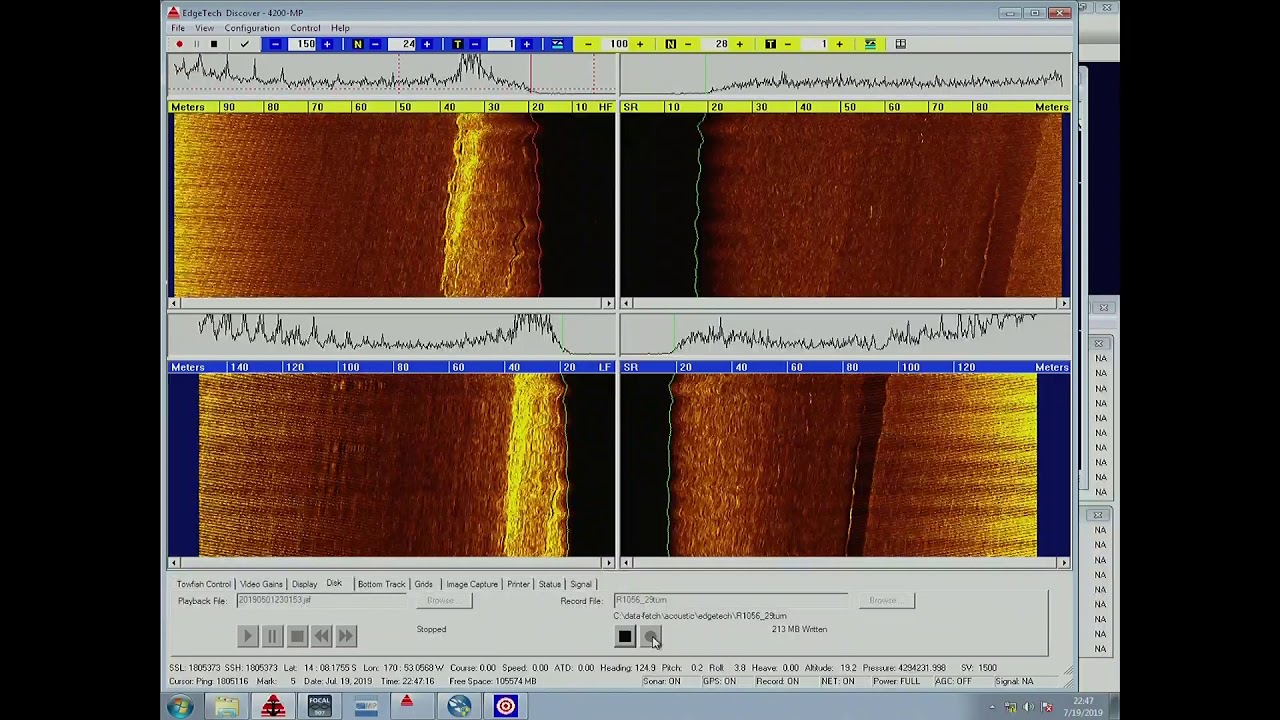Screen dimensions: 1280x720
Task: Switch to the Video Gains tab
Action: tap(261, 584)
